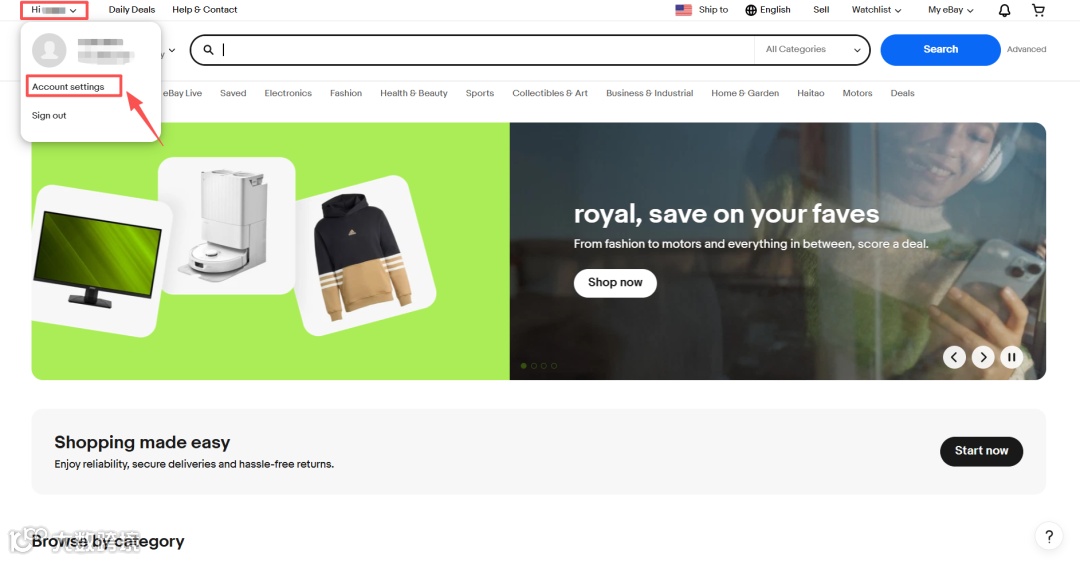
Task: Open the eBay Live category tab
Action: pos(183,93)
